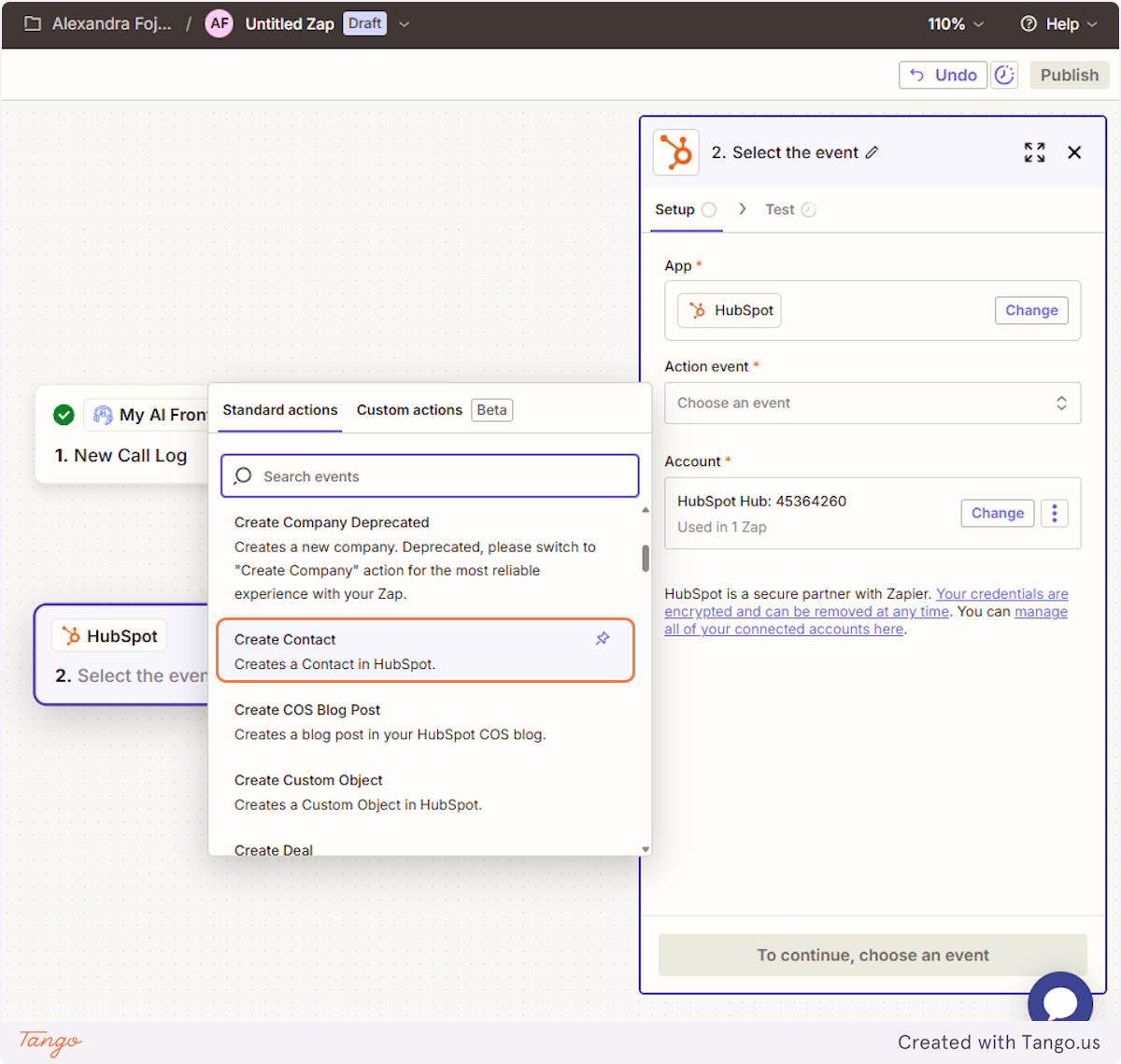Click the Undo arrow button
The height and width of the screenshot is (1064, 1121).
point(943,75)
